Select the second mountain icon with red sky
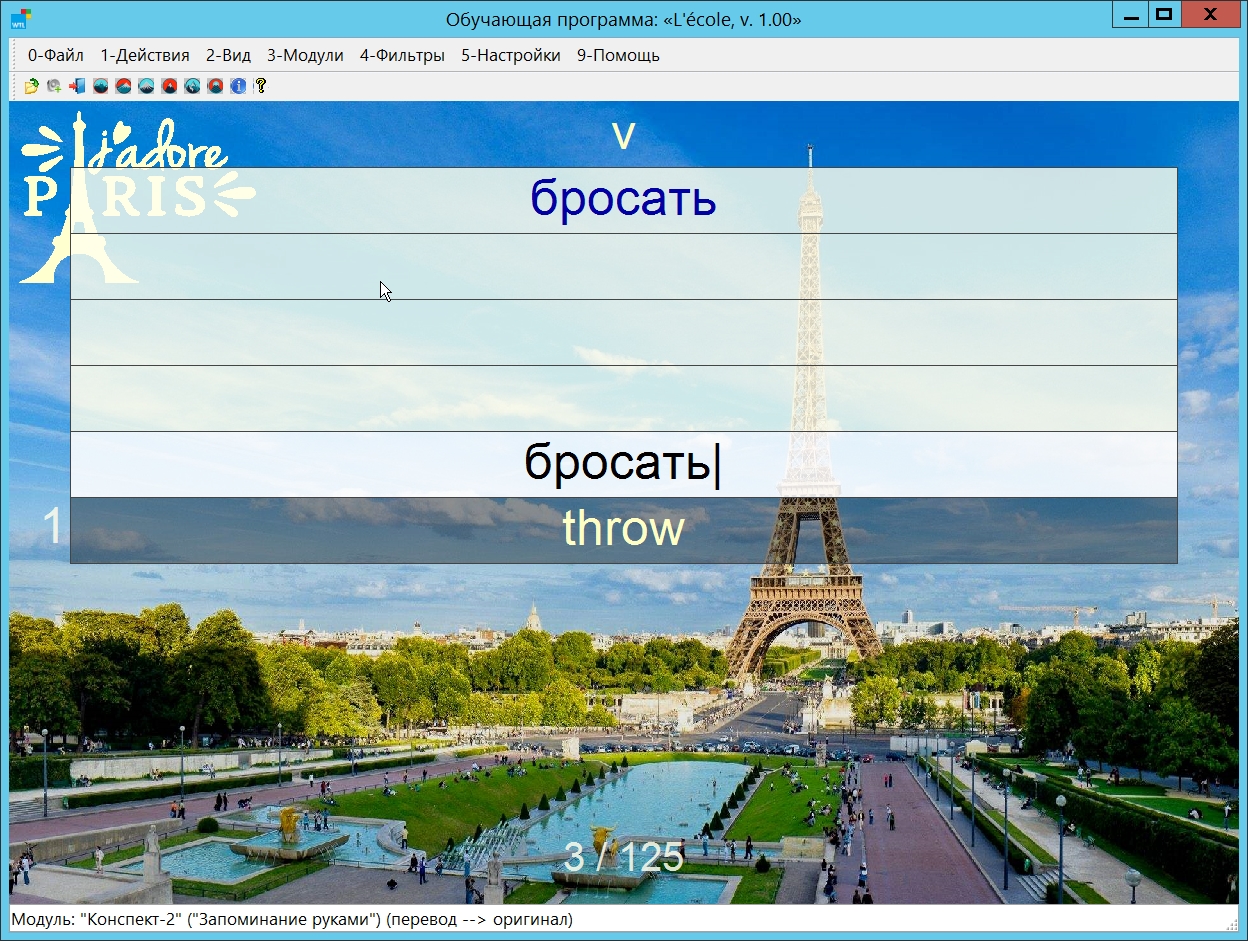Screen dimensions: 1248x941 [x=123, y=86]
